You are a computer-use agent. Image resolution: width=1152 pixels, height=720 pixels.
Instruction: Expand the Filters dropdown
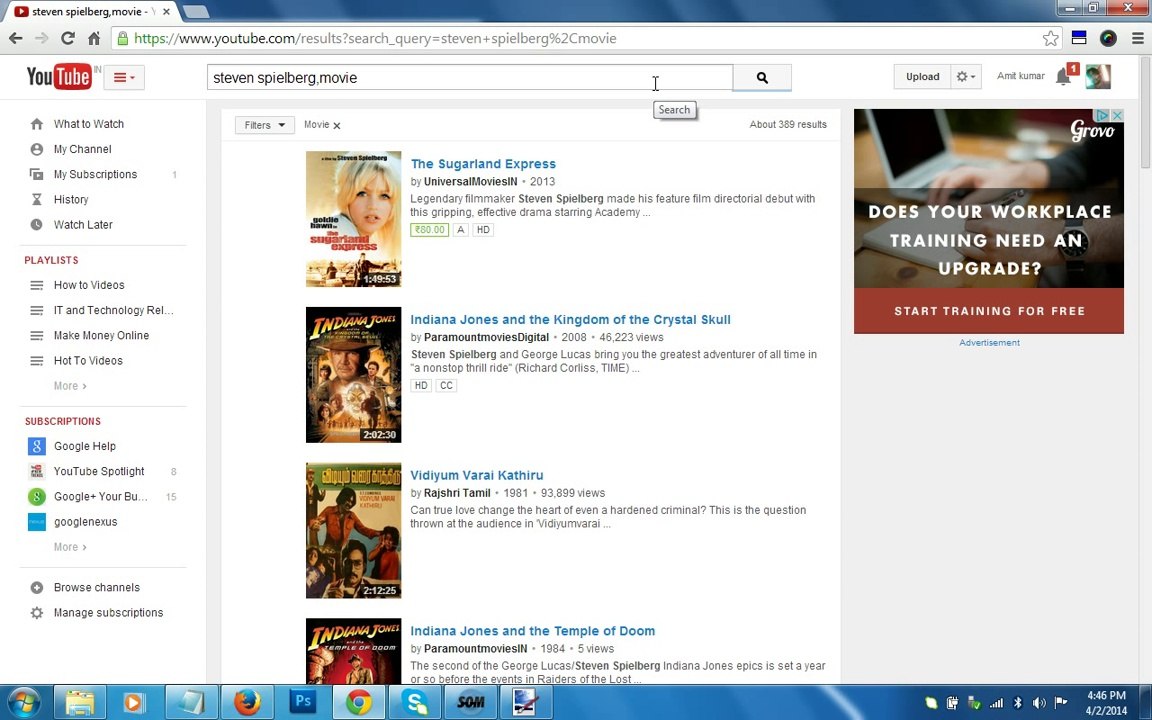[264, 125]
